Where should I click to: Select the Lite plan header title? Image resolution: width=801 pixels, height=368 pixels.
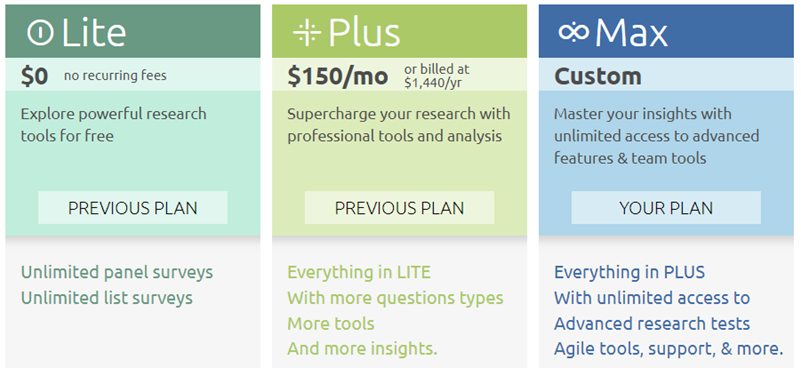(93, 33)
